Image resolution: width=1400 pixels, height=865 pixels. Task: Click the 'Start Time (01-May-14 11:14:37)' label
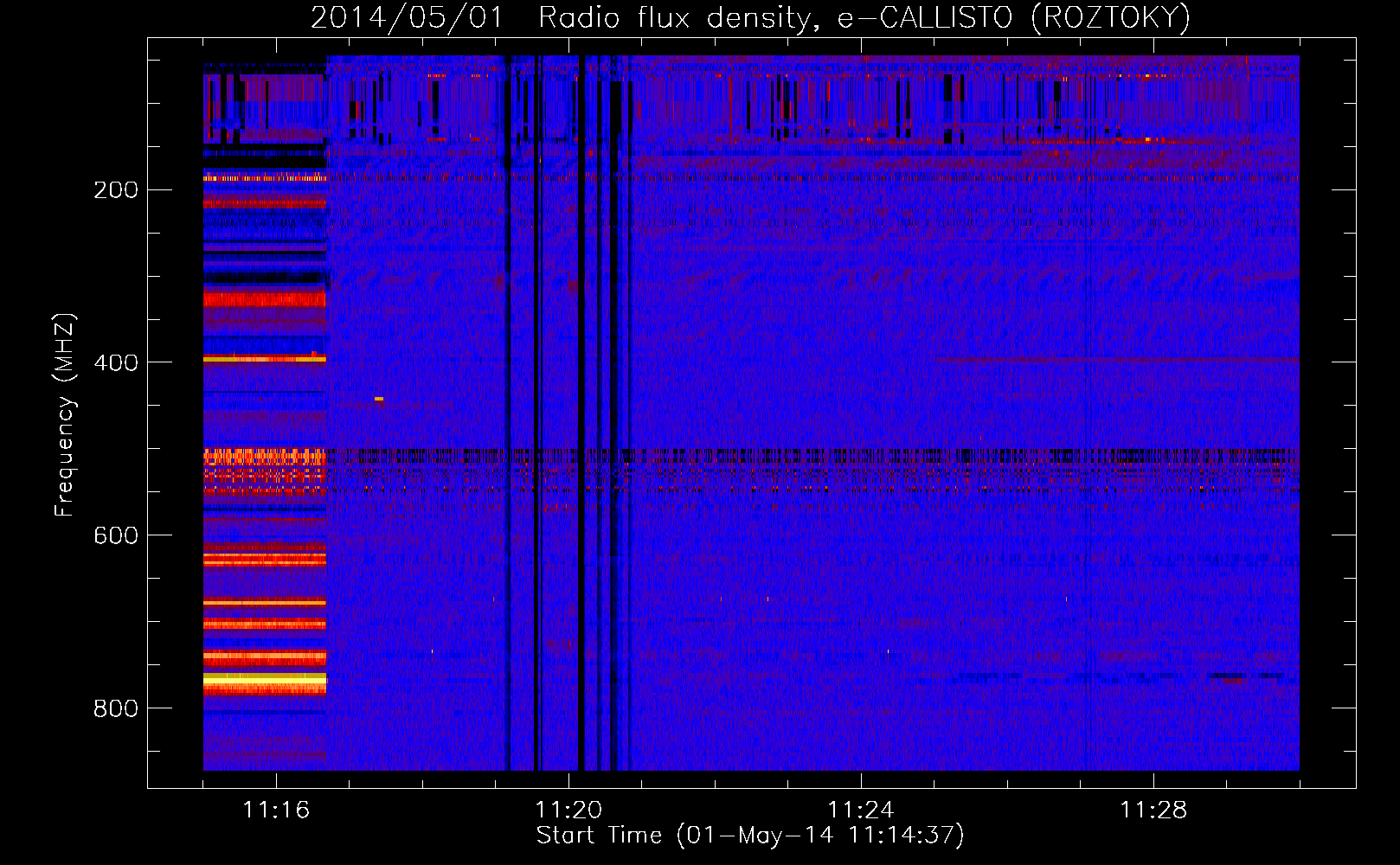750,836
